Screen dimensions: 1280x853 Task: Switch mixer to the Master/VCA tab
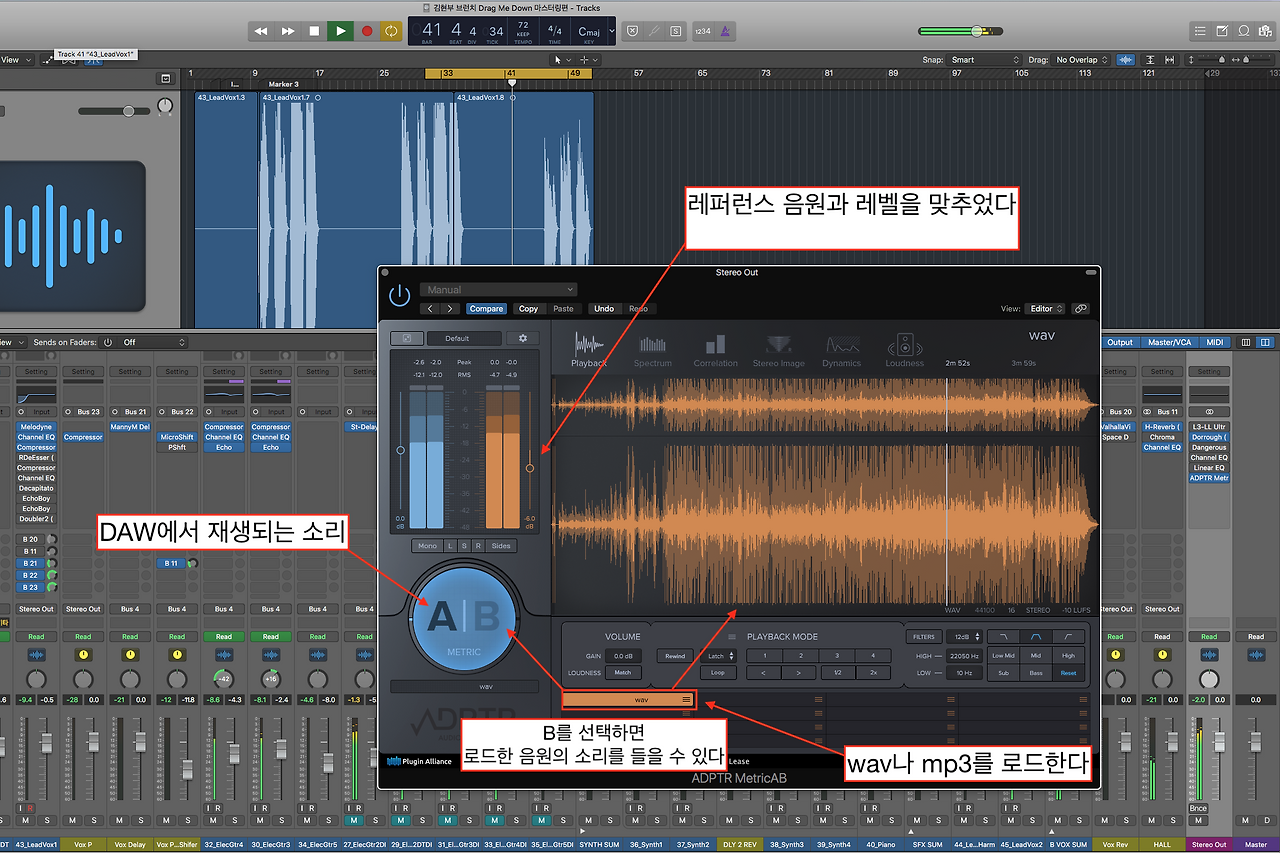(x=1167, y=342)
